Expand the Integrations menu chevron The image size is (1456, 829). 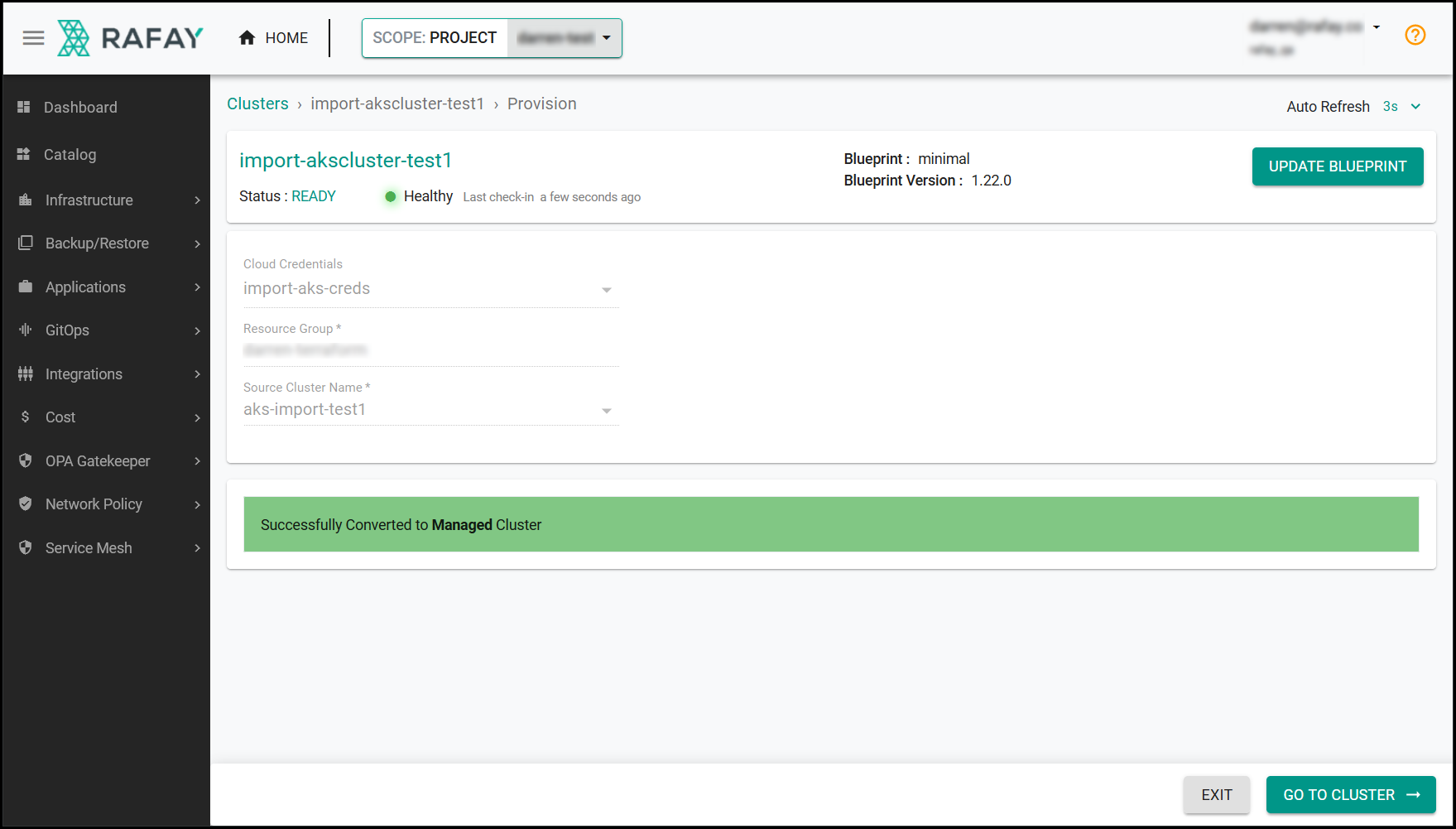tap(197, 374)
